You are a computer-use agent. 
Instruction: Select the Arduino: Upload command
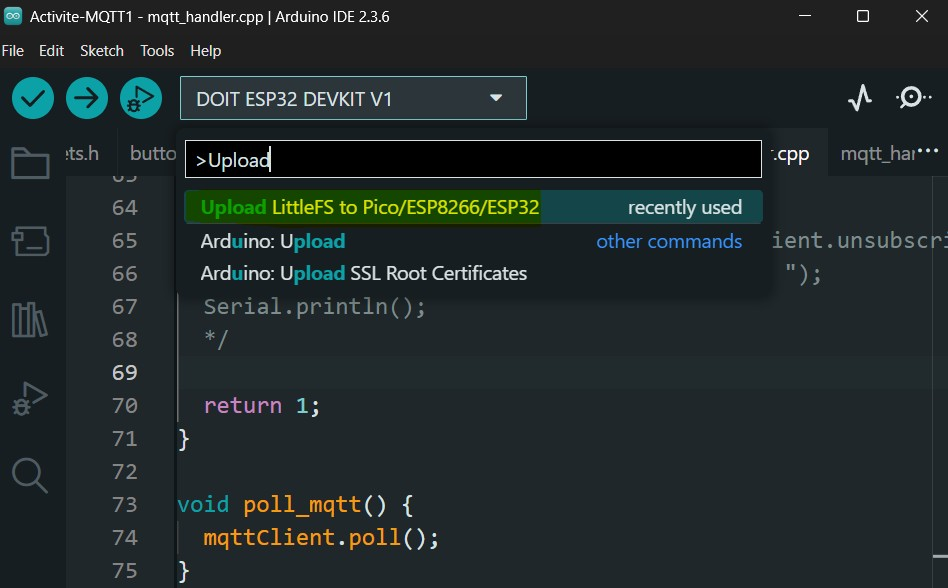point(273,241)
